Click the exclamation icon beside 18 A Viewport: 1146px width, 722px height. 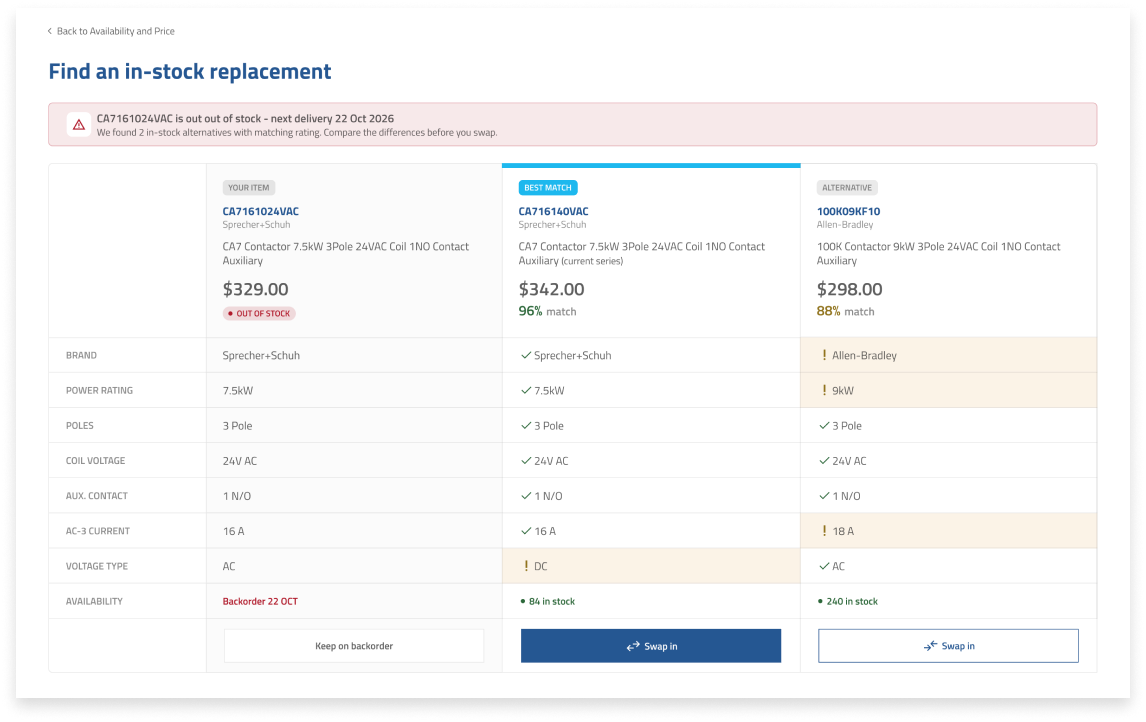pyautogui.click(x=824, y=531)
